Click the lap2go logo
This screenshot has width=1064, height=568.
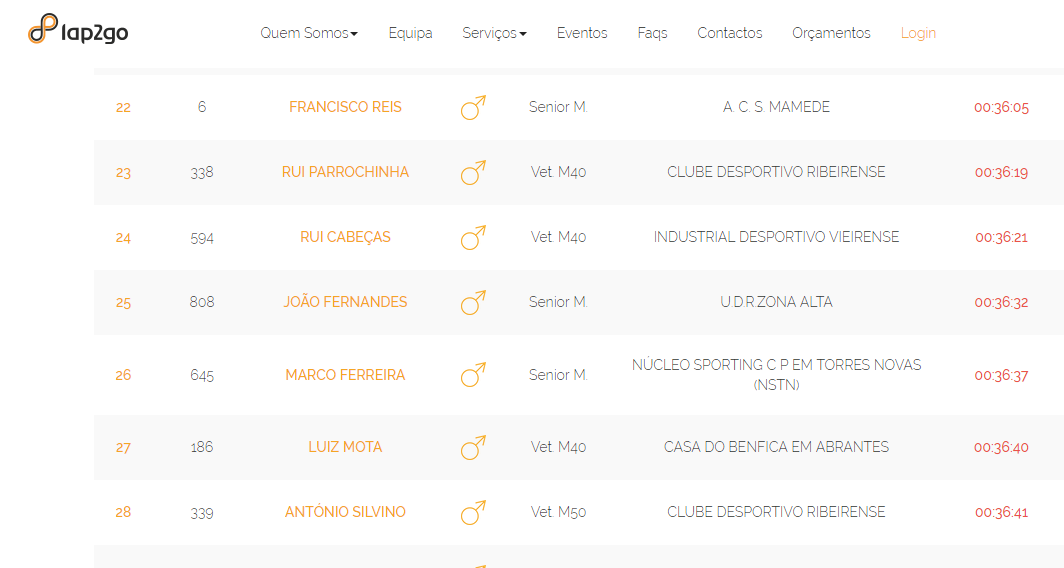tap(78, 29)
